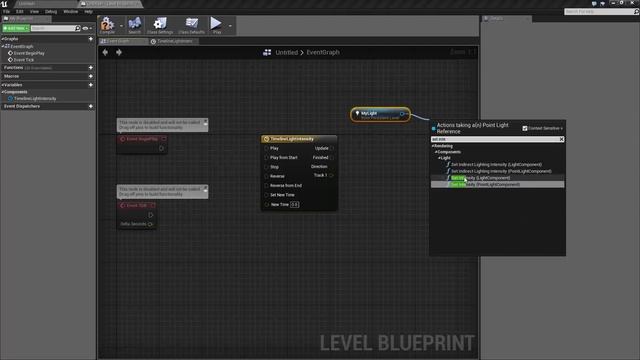The image size is (640, 360).
Task: Add a new graph with Graphs plus
Action: pos(91,39)
